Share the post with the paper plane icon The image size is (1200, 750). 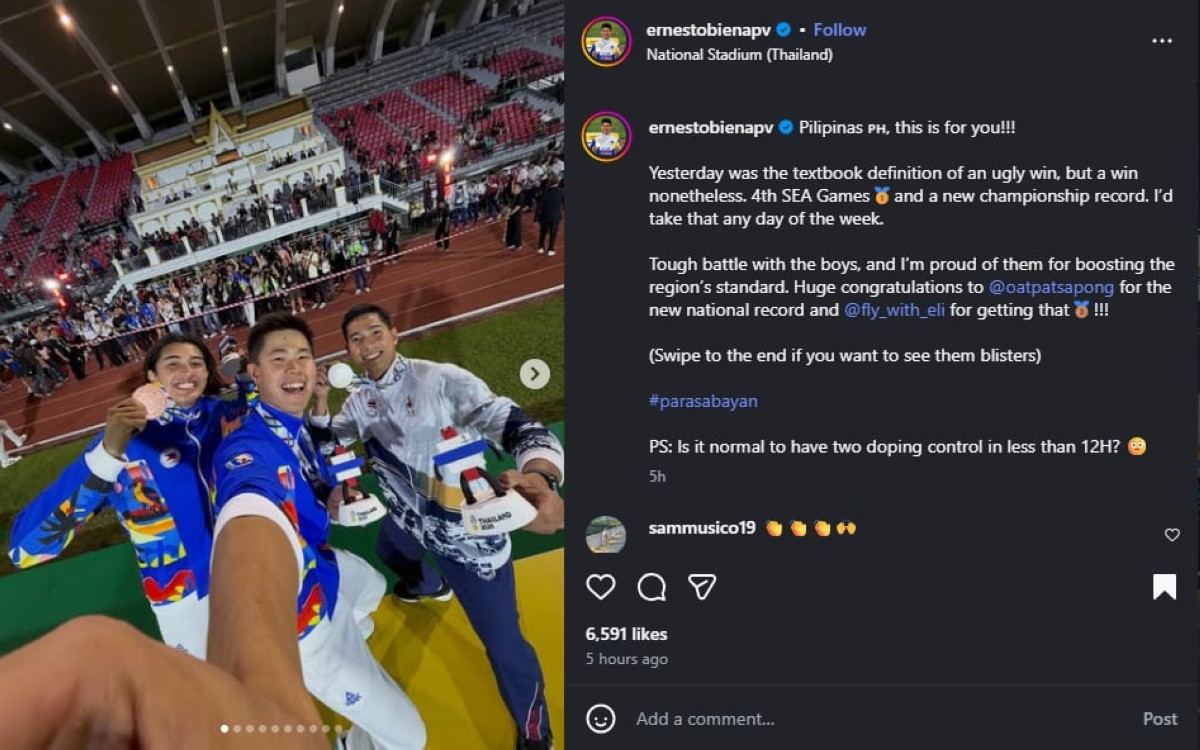click(702, 587)
